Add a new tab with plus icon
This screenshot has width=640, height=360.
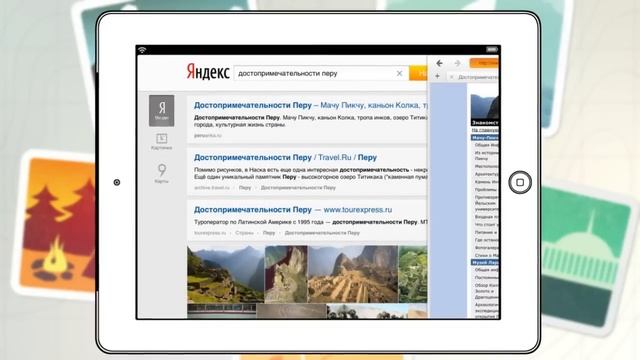[x=438, y=76]
